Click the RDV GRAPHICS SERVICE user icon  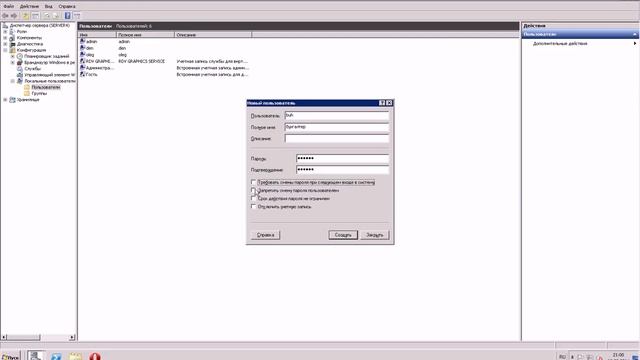(82, 61)
